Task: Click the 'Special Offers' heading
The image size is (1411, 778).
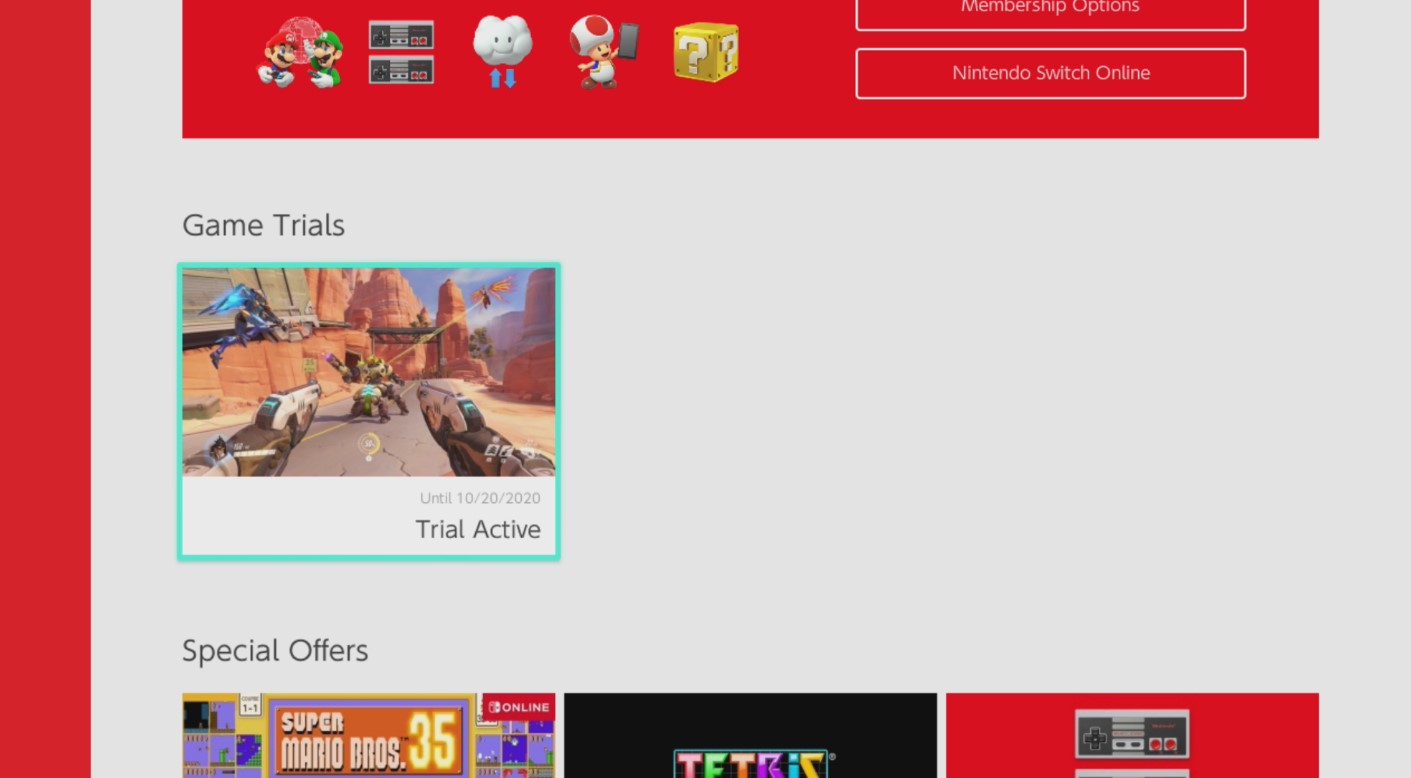Action: [275, 651]
